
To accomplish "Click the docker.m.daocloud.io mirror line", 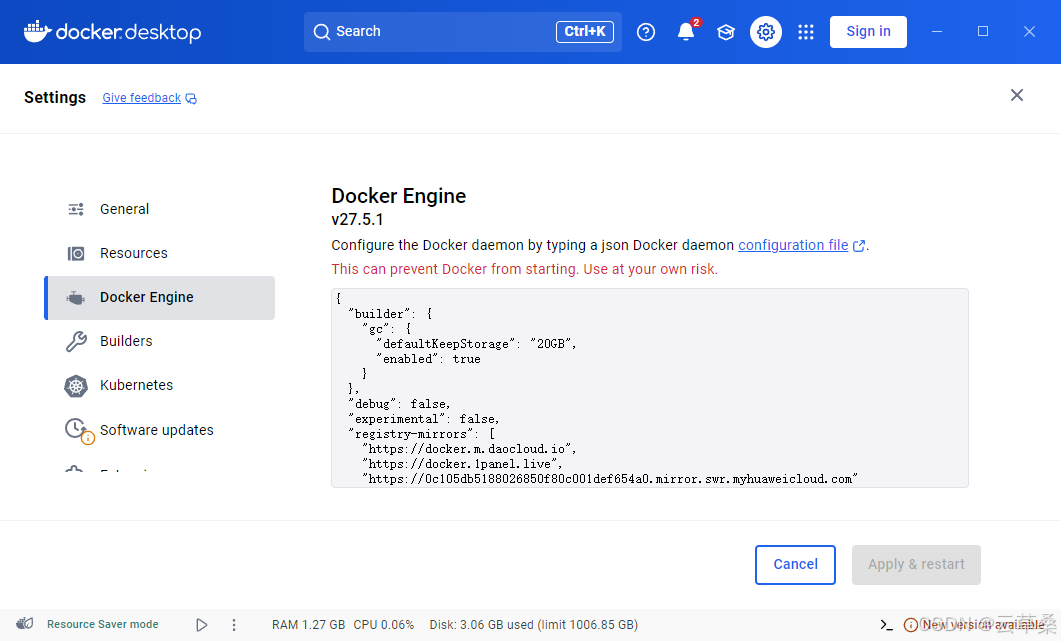I will pos(470,449).
